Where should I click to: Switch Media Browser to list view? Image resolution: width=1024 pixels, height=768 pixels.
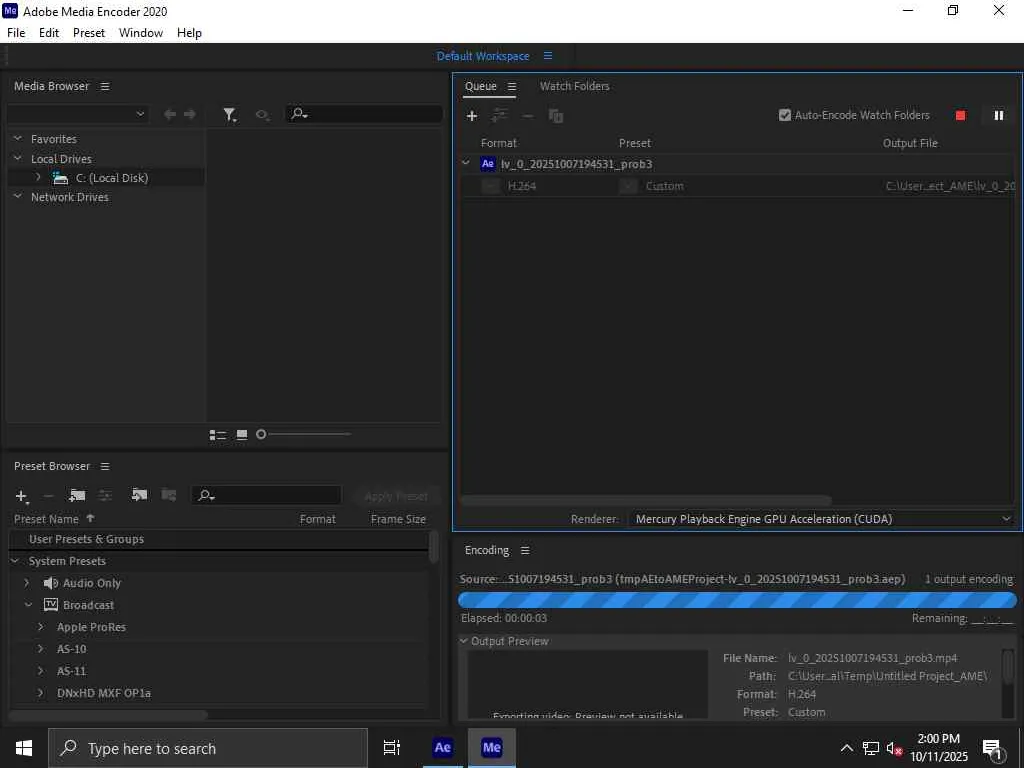(x=217, y=435)
